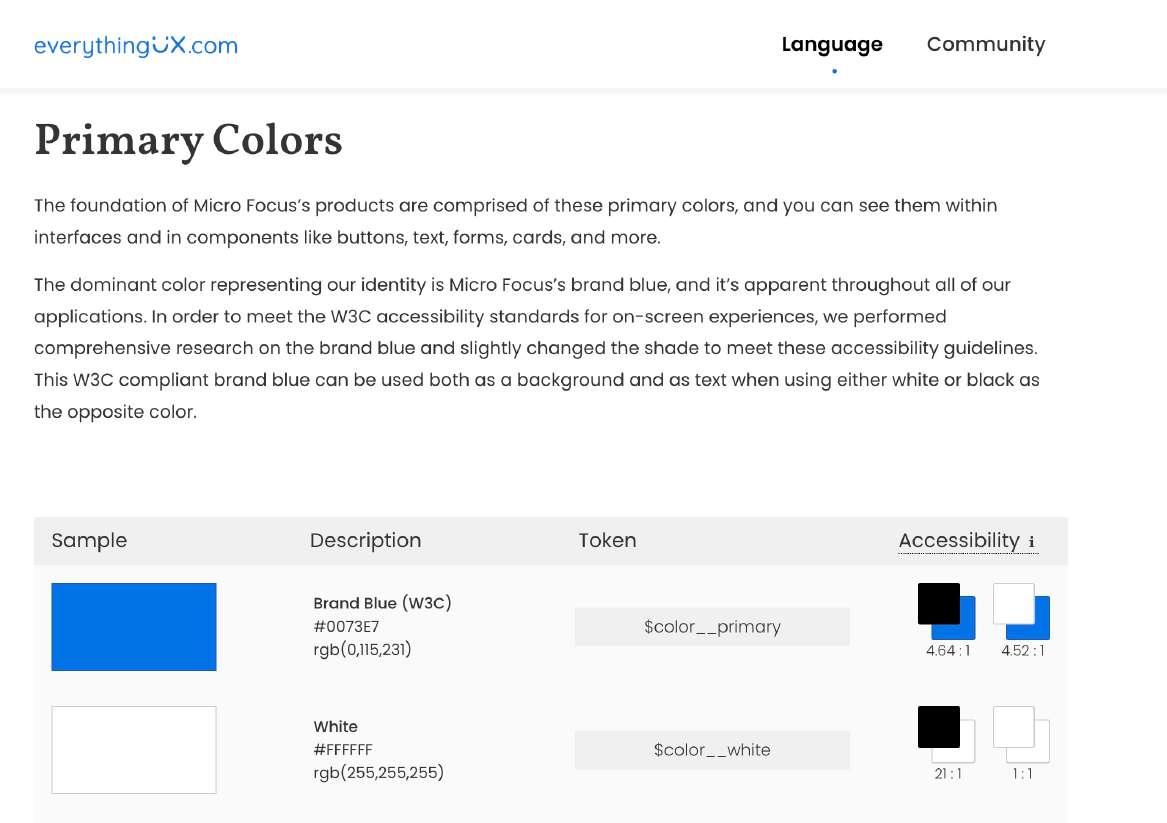Viewport: 1167px width, 823px height.
Task: Click the Description column header
Action: point(365,541)
